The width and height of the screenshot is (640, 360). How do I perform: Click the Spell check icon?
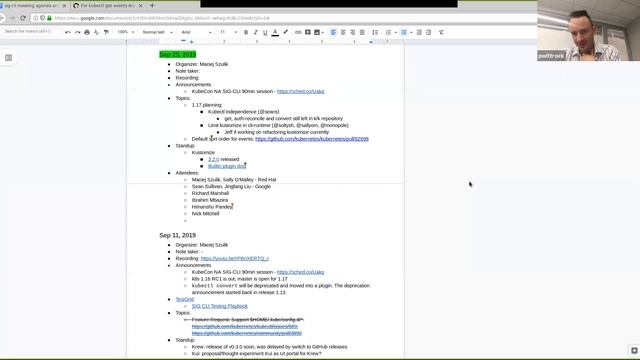(97, 32)
